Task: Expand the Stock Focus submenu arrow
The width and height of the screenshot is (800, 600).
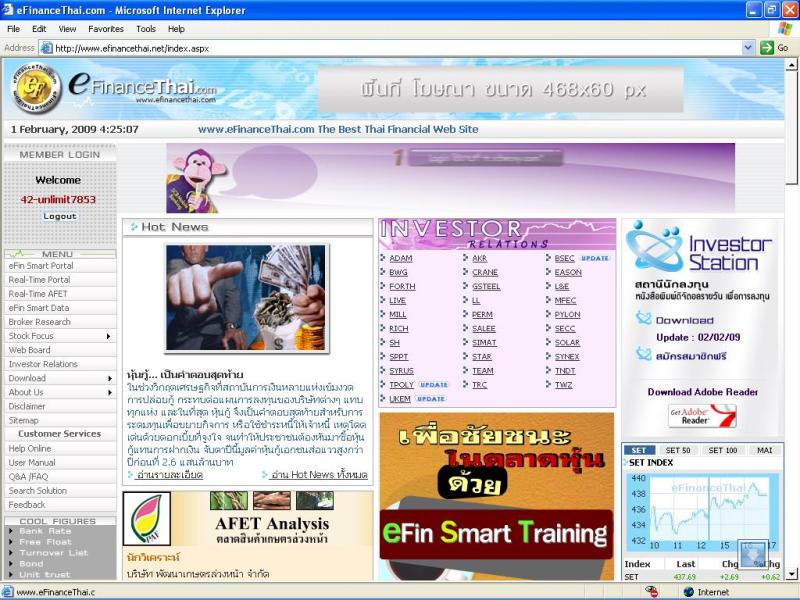Action: 108,336
